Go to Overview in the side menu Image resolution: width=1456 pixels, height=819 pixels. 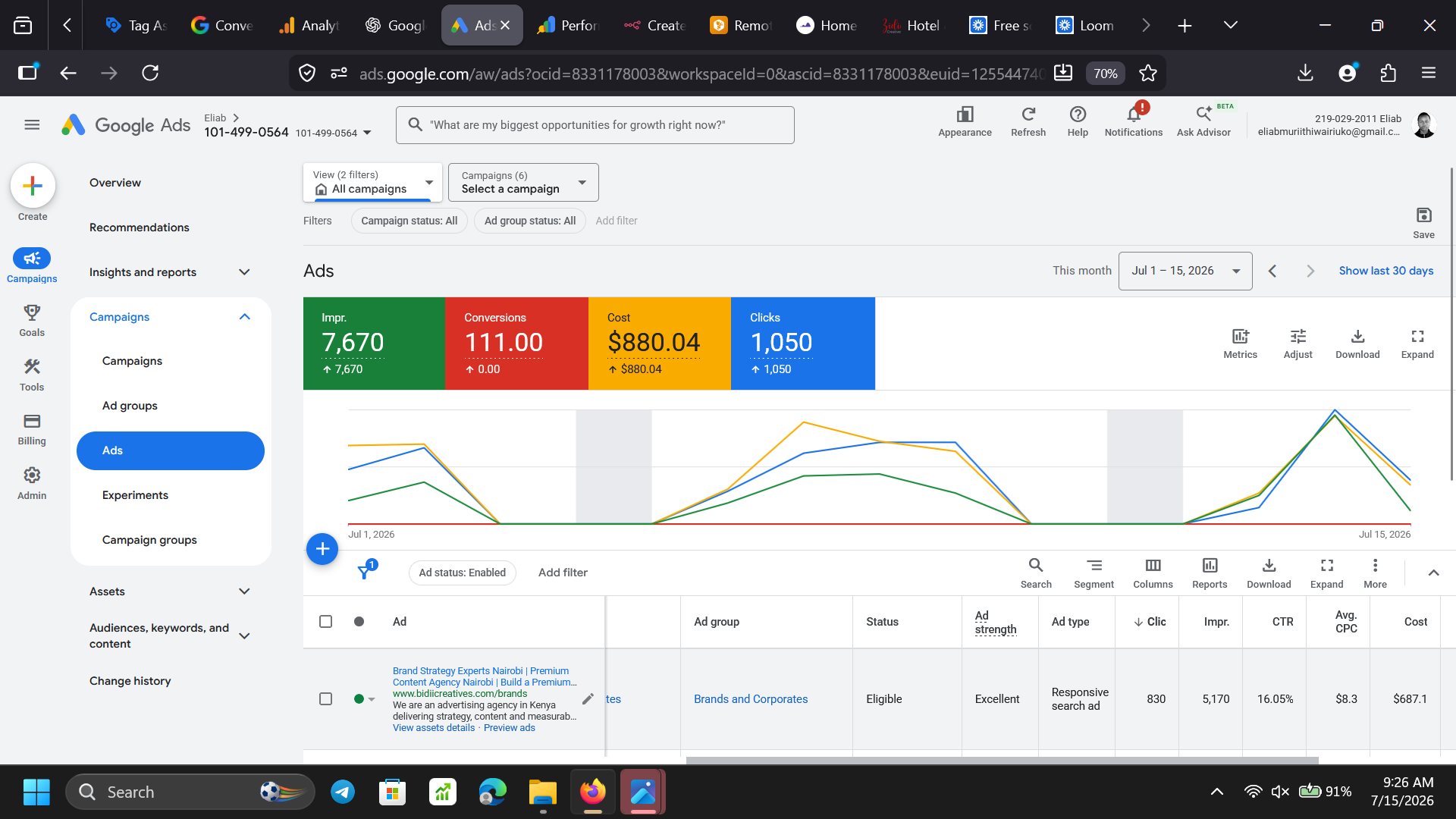(x=115, y=183)
